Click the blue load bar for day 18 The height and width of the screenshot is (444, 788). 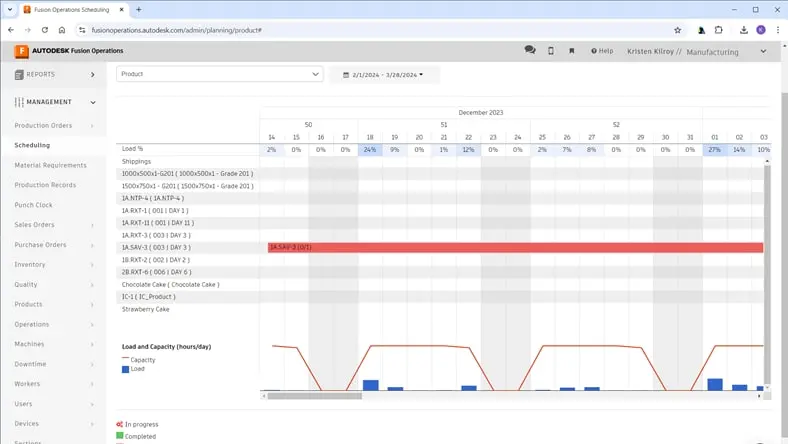(370, 385)
